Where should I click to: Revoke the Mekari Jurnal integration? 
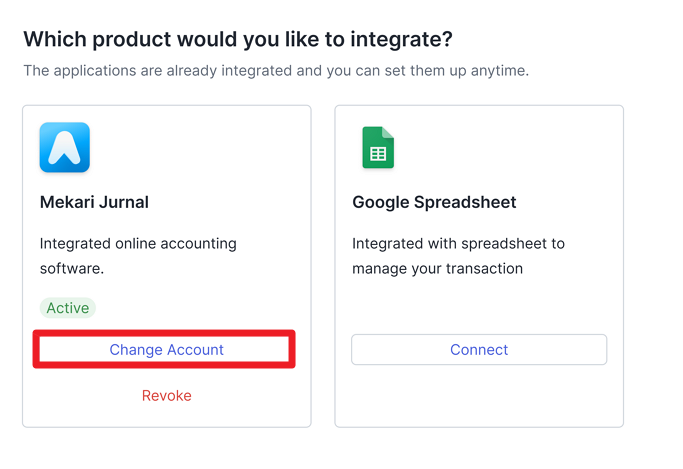point(167,395)
